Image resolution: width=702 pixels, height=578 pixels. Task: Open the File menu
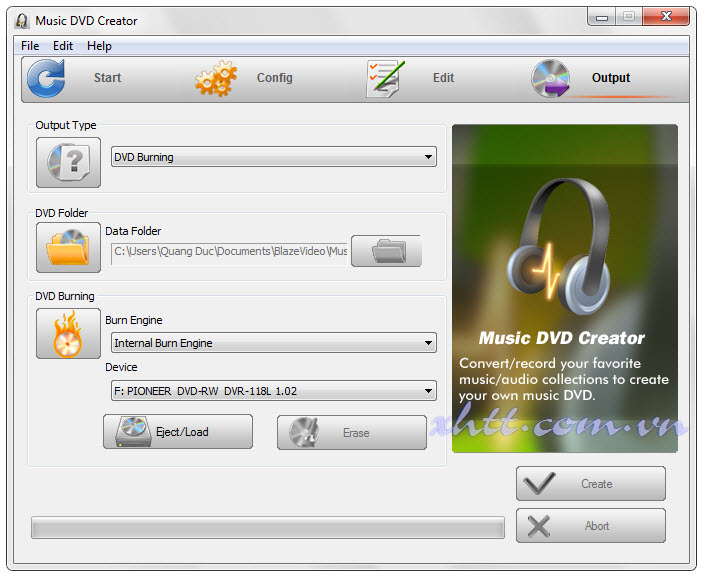30,46
